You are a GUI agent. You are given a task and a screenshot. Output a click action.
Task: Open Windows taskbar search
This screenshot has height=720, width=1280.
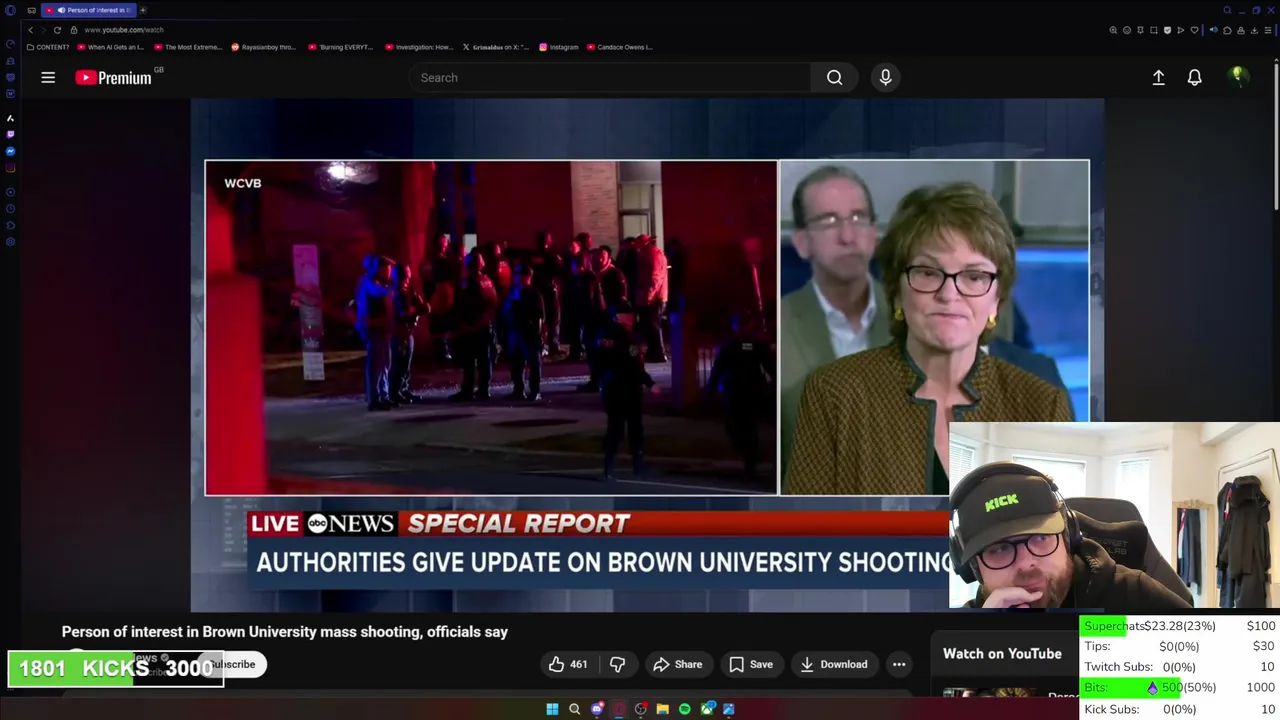coord(574,709)
